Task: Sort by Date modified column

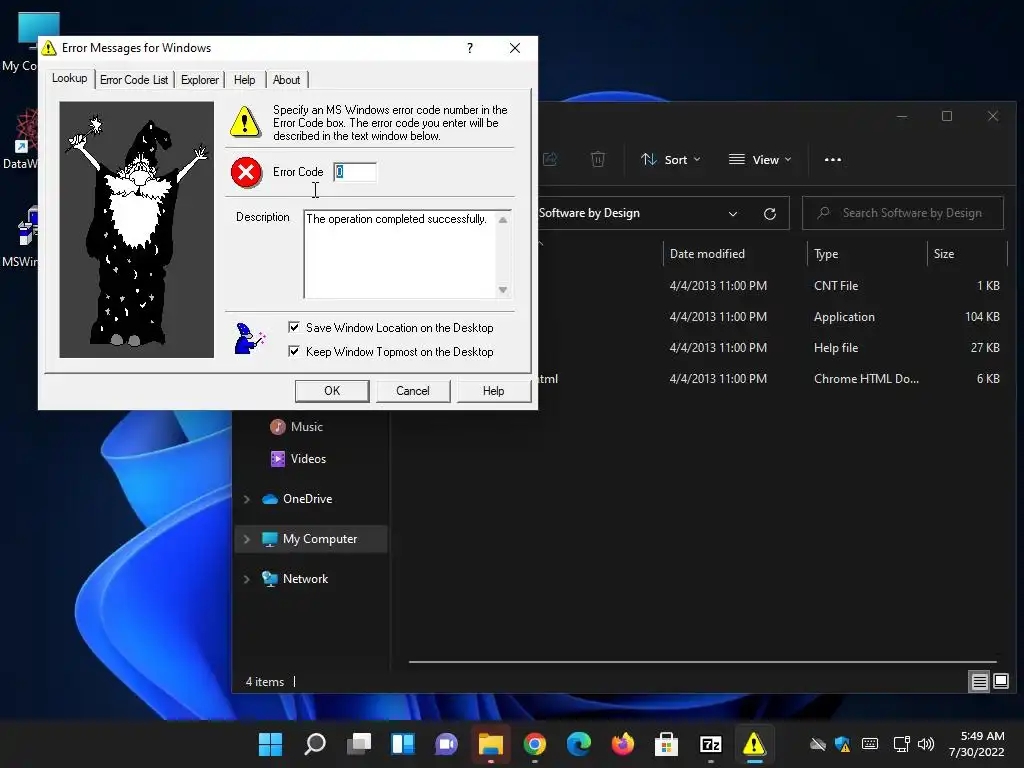Action: tap(735, 253)
